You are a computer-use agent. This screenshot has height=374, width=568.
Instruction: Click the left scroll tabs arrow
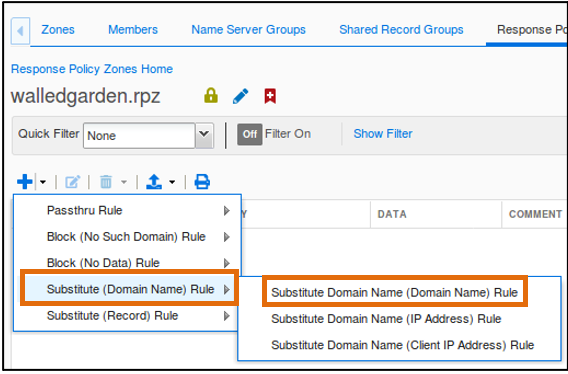20,31
